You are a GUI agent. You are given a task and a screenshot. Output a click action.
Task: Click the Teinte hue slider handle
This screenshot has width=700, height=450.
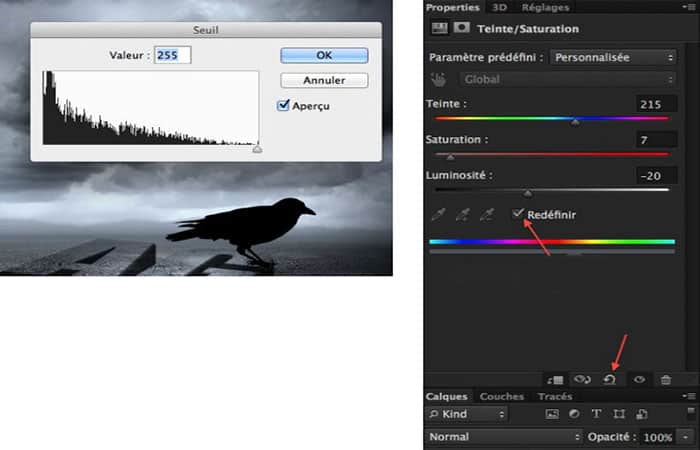[x=575, y=122]
